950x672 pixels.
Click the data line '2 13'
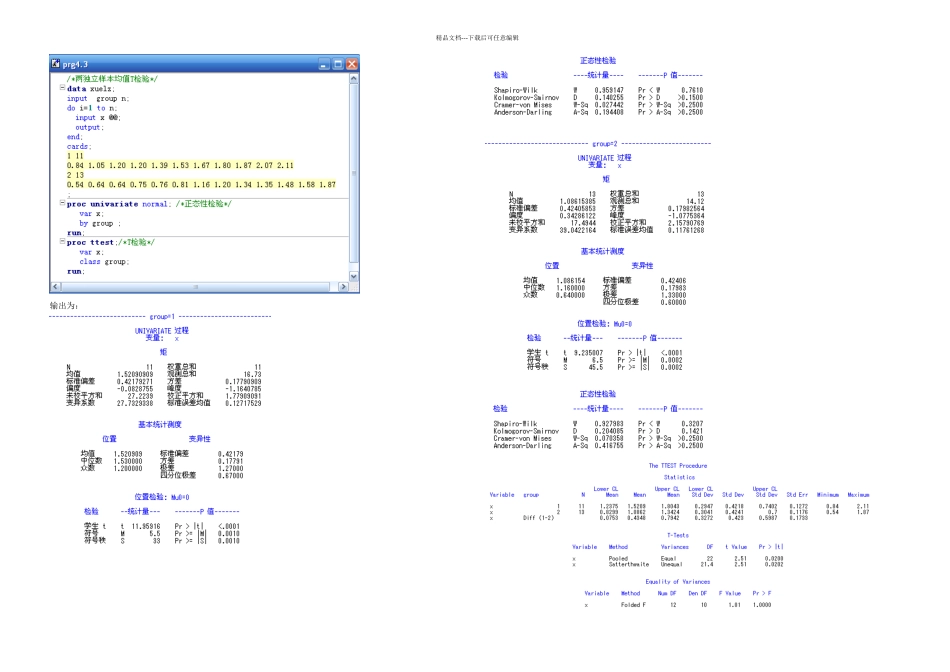(75, 175)
